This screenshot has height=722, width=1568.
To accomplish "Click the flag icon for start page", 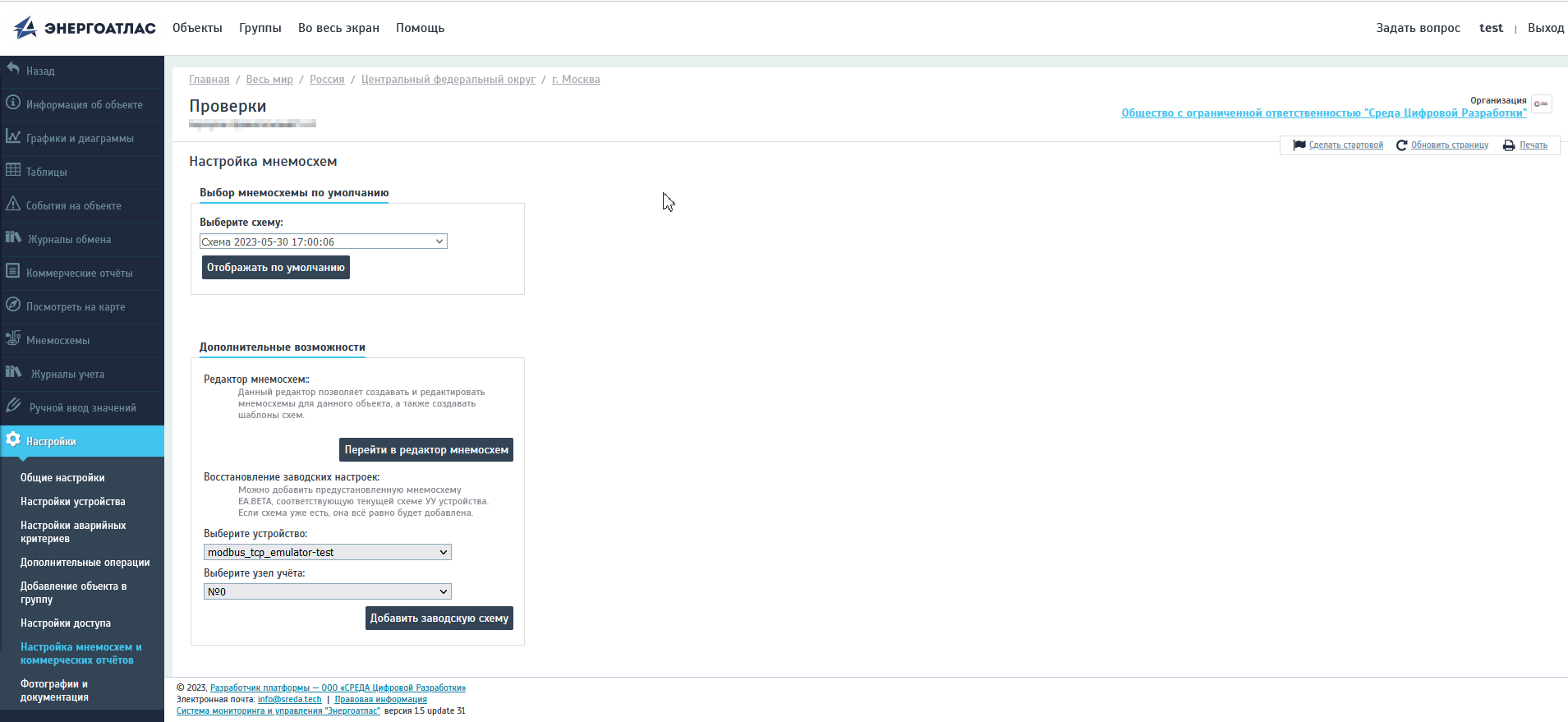I will tap(1299, 145).
